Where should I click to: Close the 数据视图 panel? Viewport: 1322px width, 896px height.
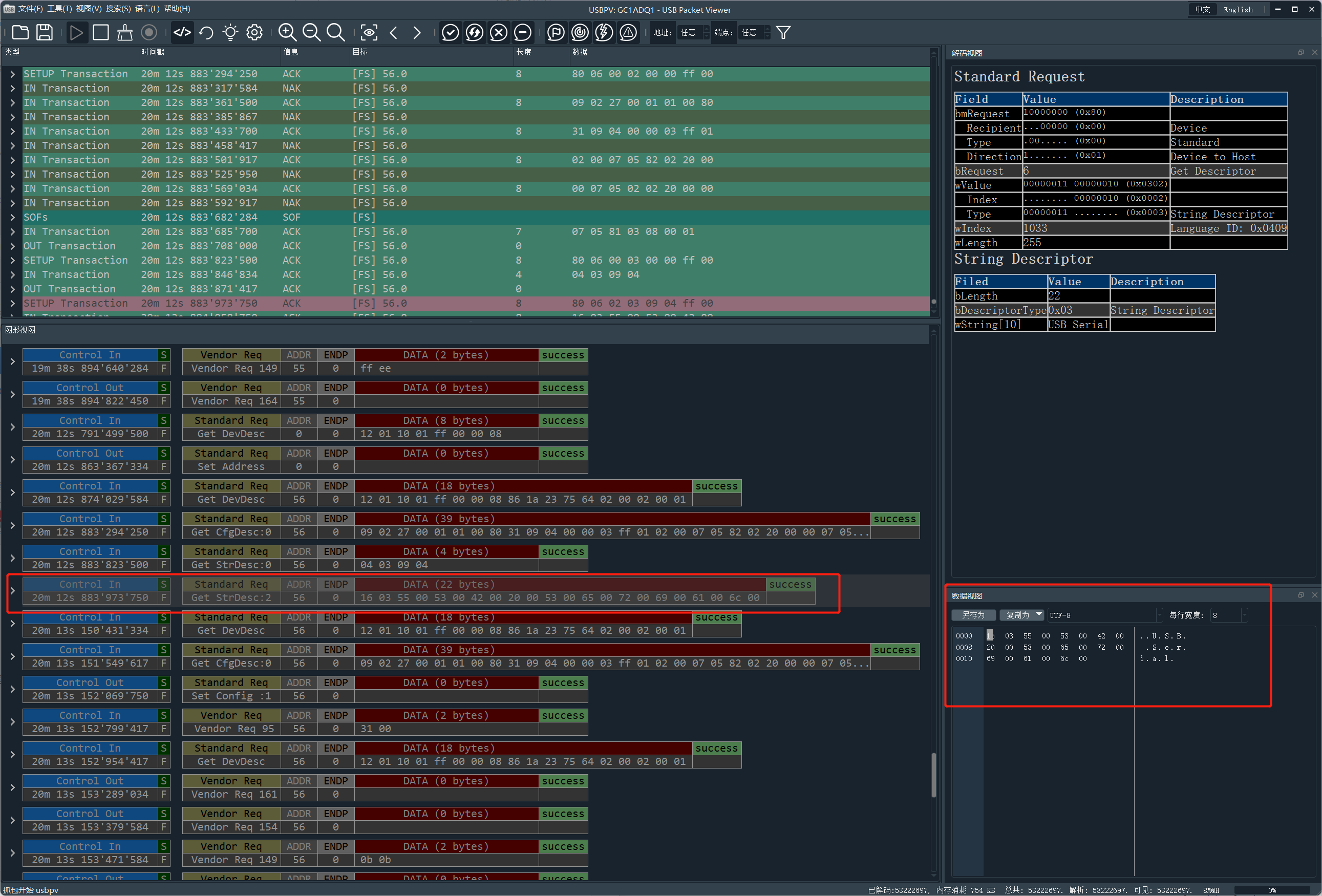1315,595
